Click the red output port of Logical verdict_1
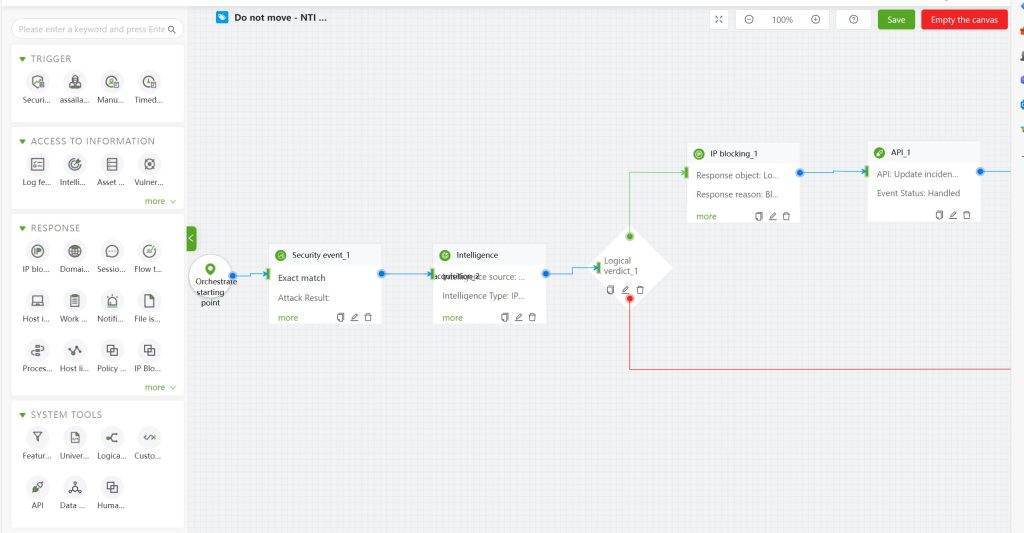This screenshot has width=1024, height=533. pos(630,299)
